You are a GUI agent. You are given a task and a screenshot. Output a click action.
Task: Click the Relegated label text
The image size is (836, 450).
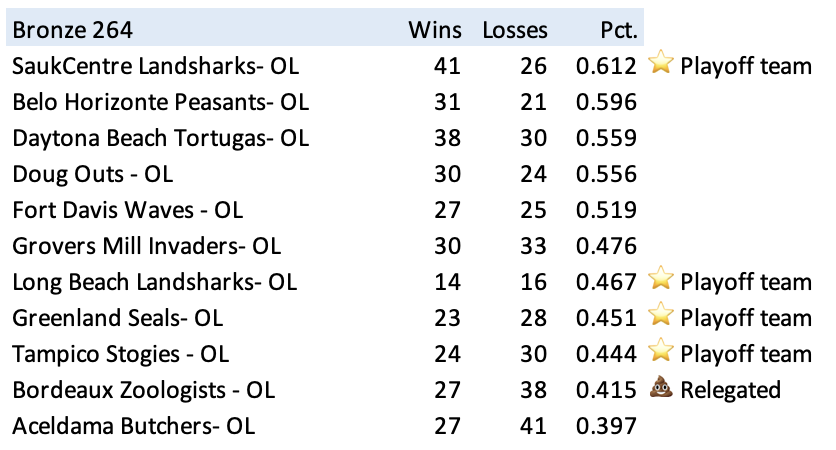(730, 390)
